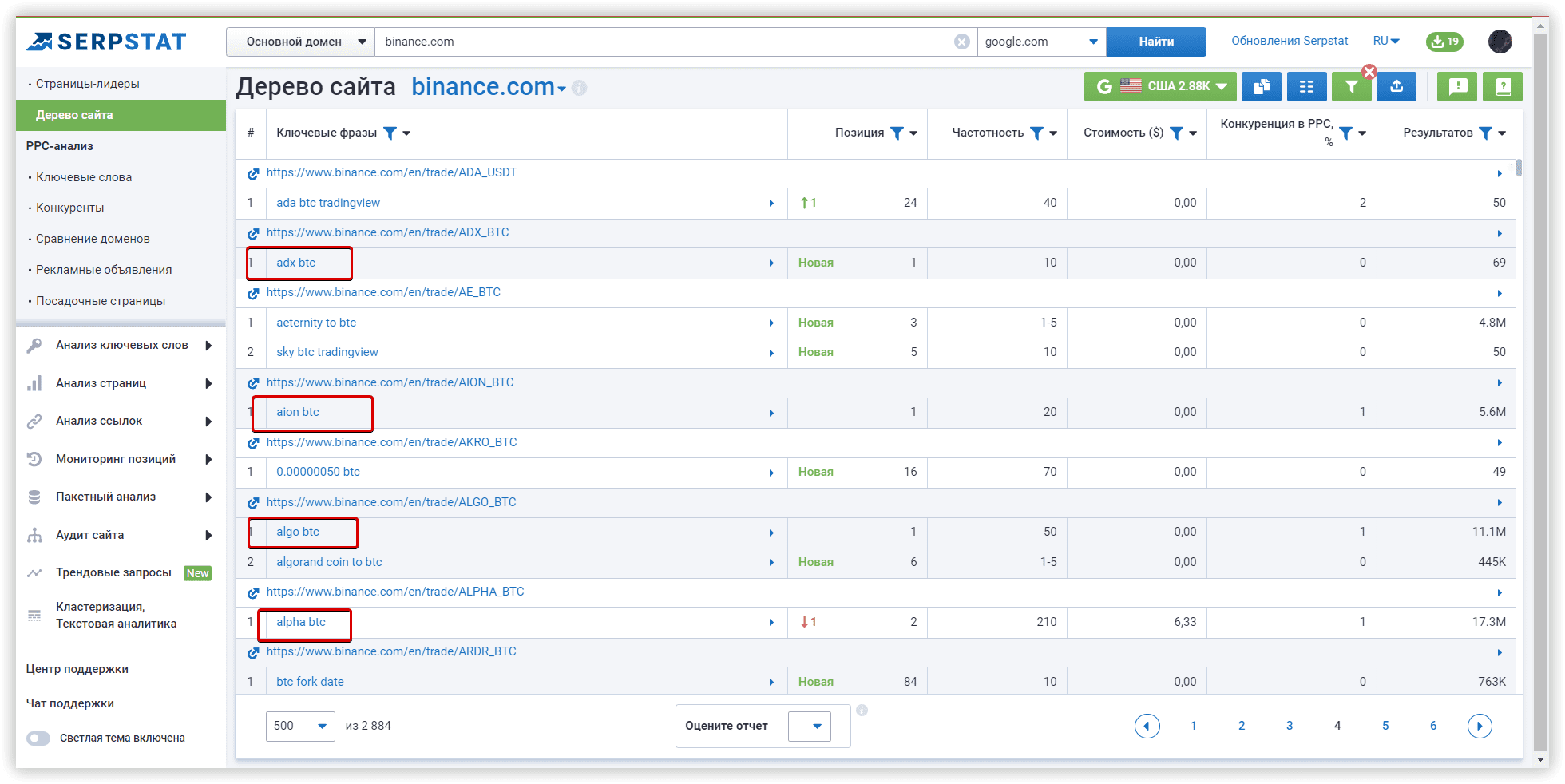The height and width of the screenshot is (784, 1565).
Task: Click the previous page arrow button
Action: click(x=1147, y=726)
